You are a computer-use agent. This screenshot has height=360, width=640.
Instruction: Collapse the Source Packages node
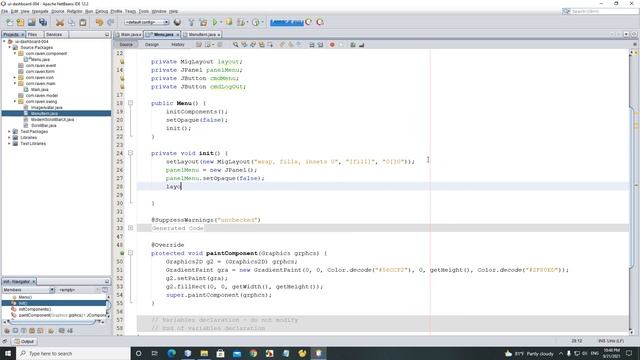click(10, 47)
